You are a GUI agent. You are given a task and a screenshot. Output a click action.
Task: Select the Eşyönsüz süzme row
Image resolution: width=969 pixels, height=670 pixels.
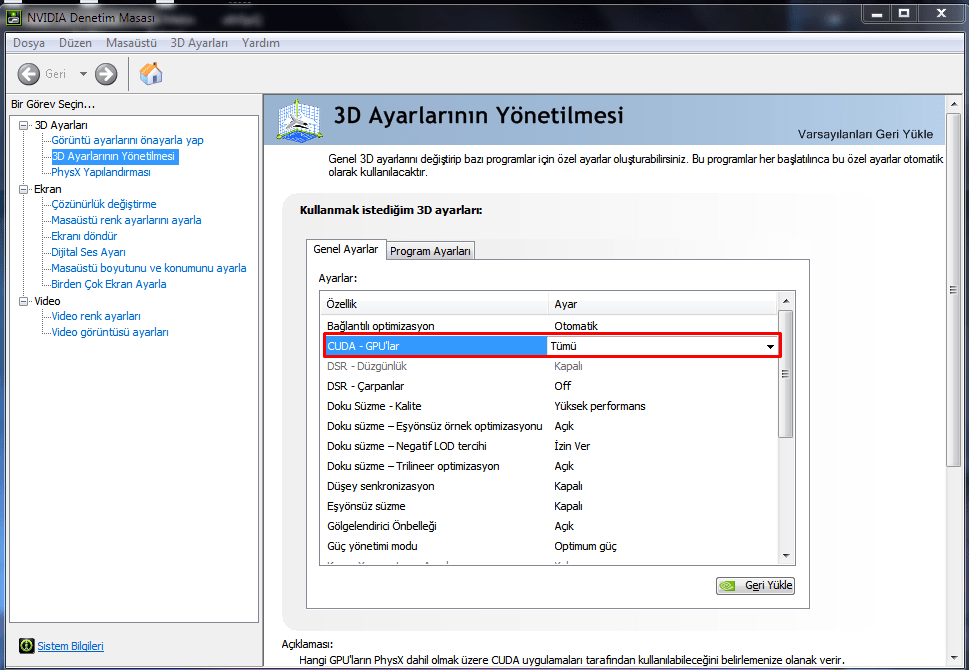click(x=549, y=506)
